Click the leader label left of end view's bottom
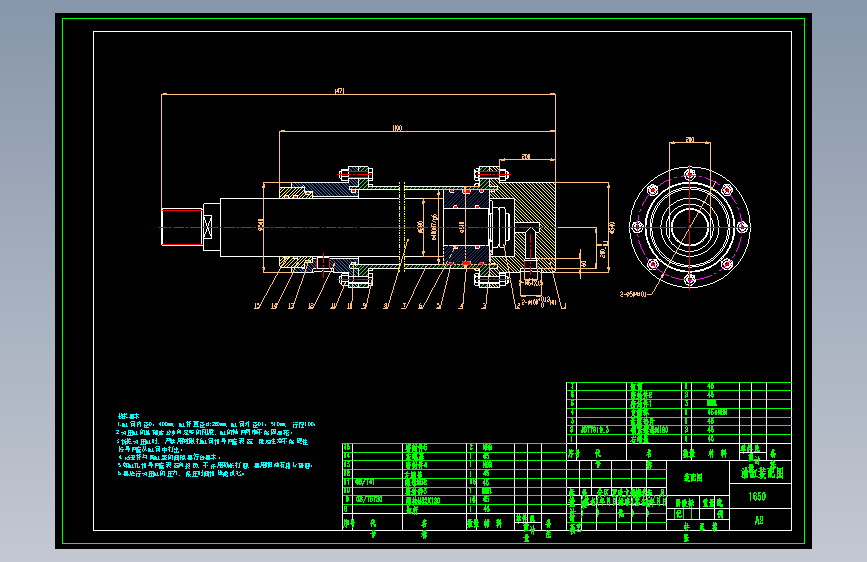The width and height of the screenshot is (867, 562). pos(633,294)
